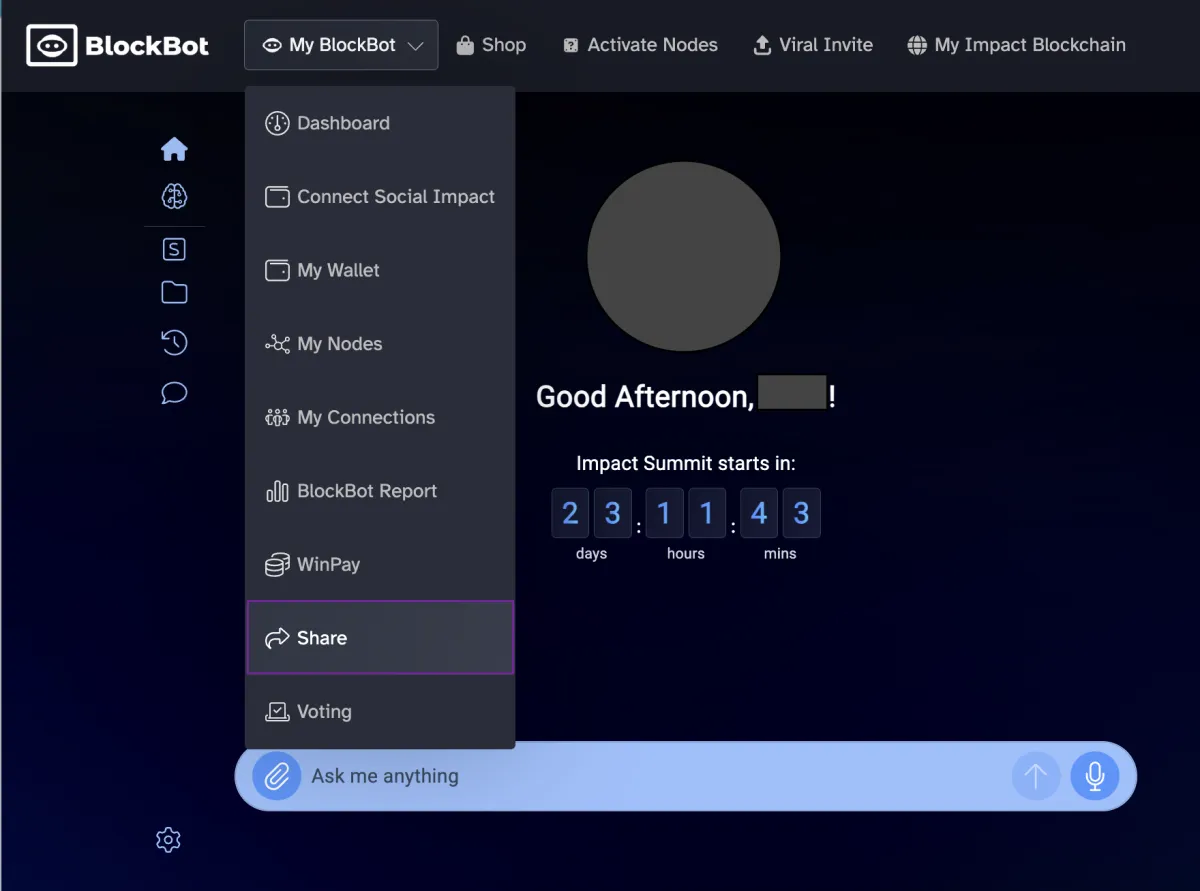Click the mins label under the countdown

click(x=780, y=553)
